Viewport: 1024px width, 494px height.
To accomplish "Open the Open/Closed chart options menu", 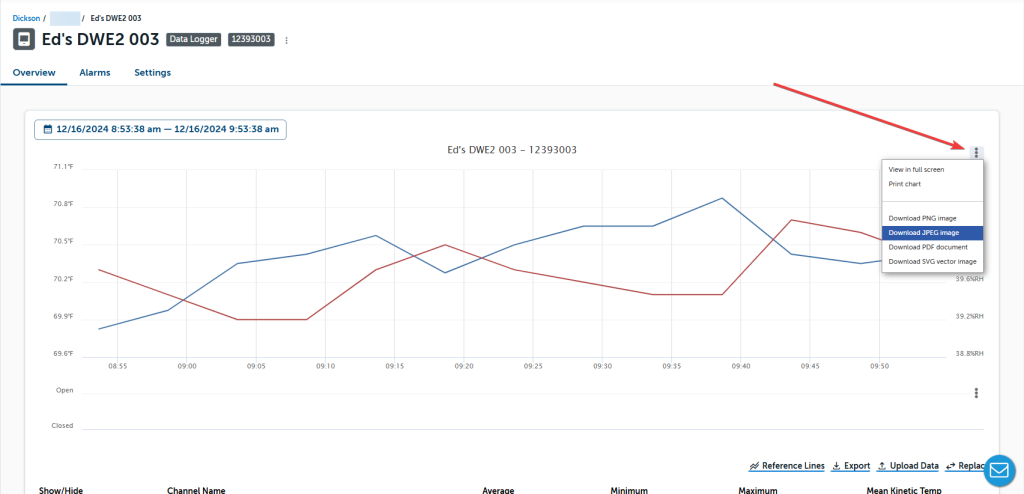I will point(976,393).
